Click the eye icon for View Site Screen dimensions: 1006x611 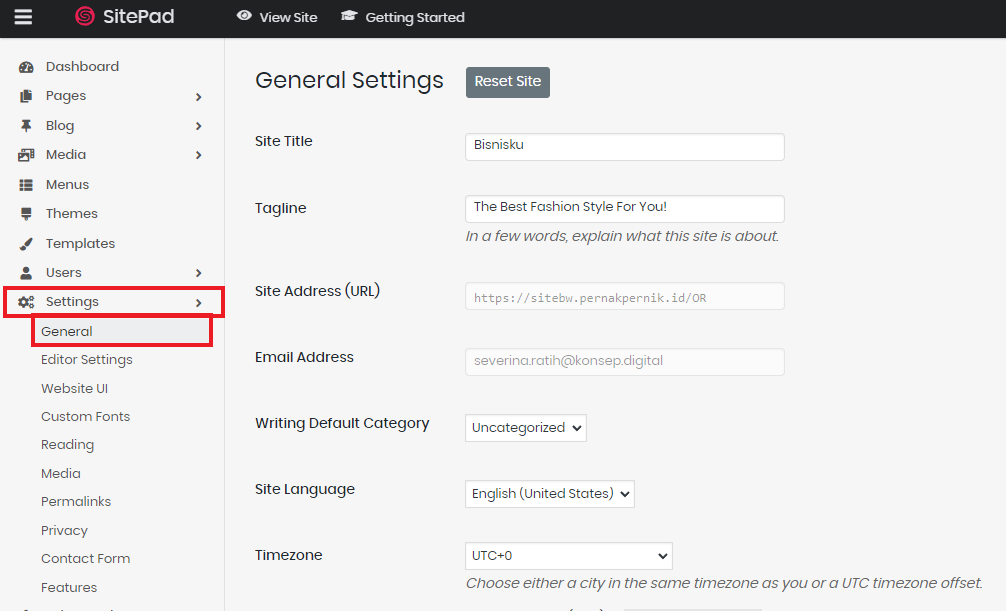244,16
